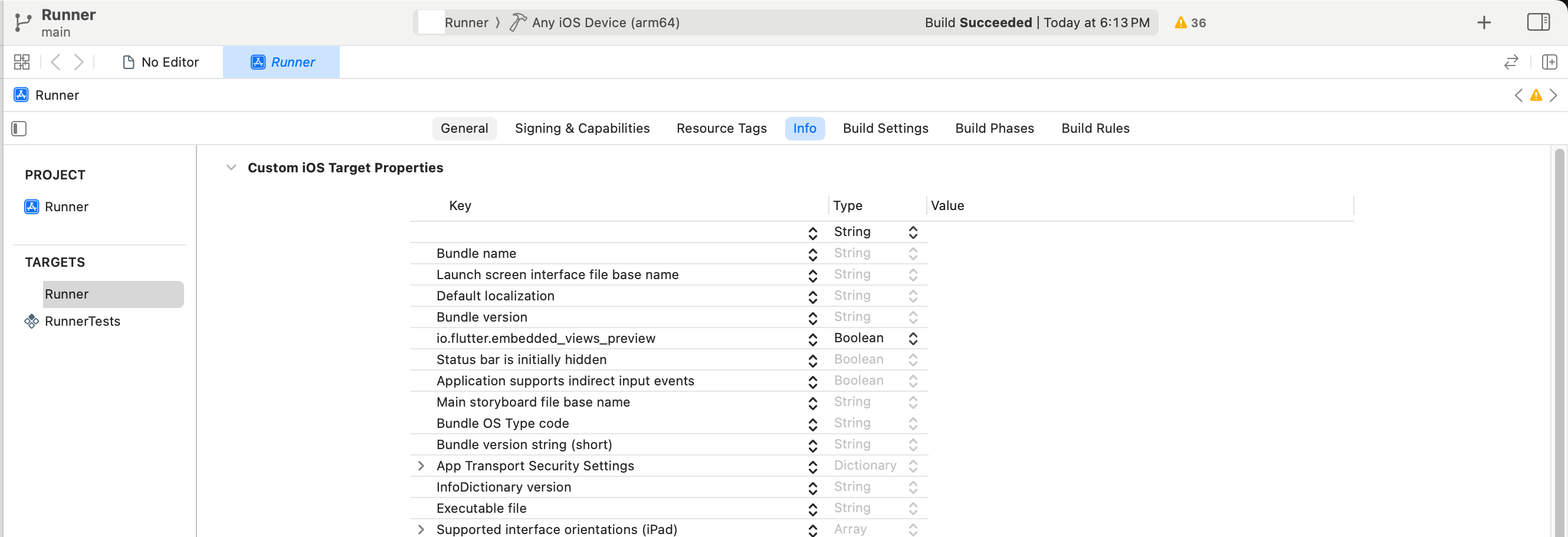The height and width of the screenshot is (537, 1568).
Task: Click the hammer build icon in scheme bar
Action: [x=517, y=22]
